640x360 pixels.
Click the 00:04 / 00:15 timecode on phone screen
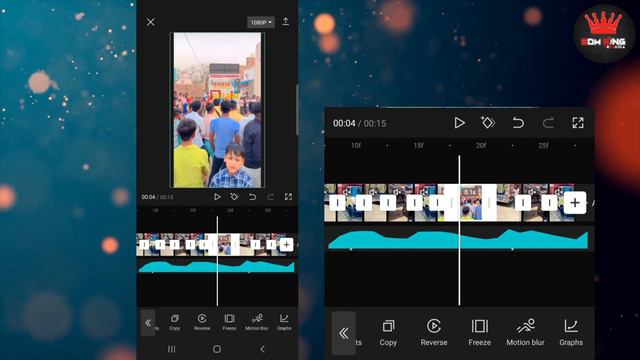click(x=158, y=197)
